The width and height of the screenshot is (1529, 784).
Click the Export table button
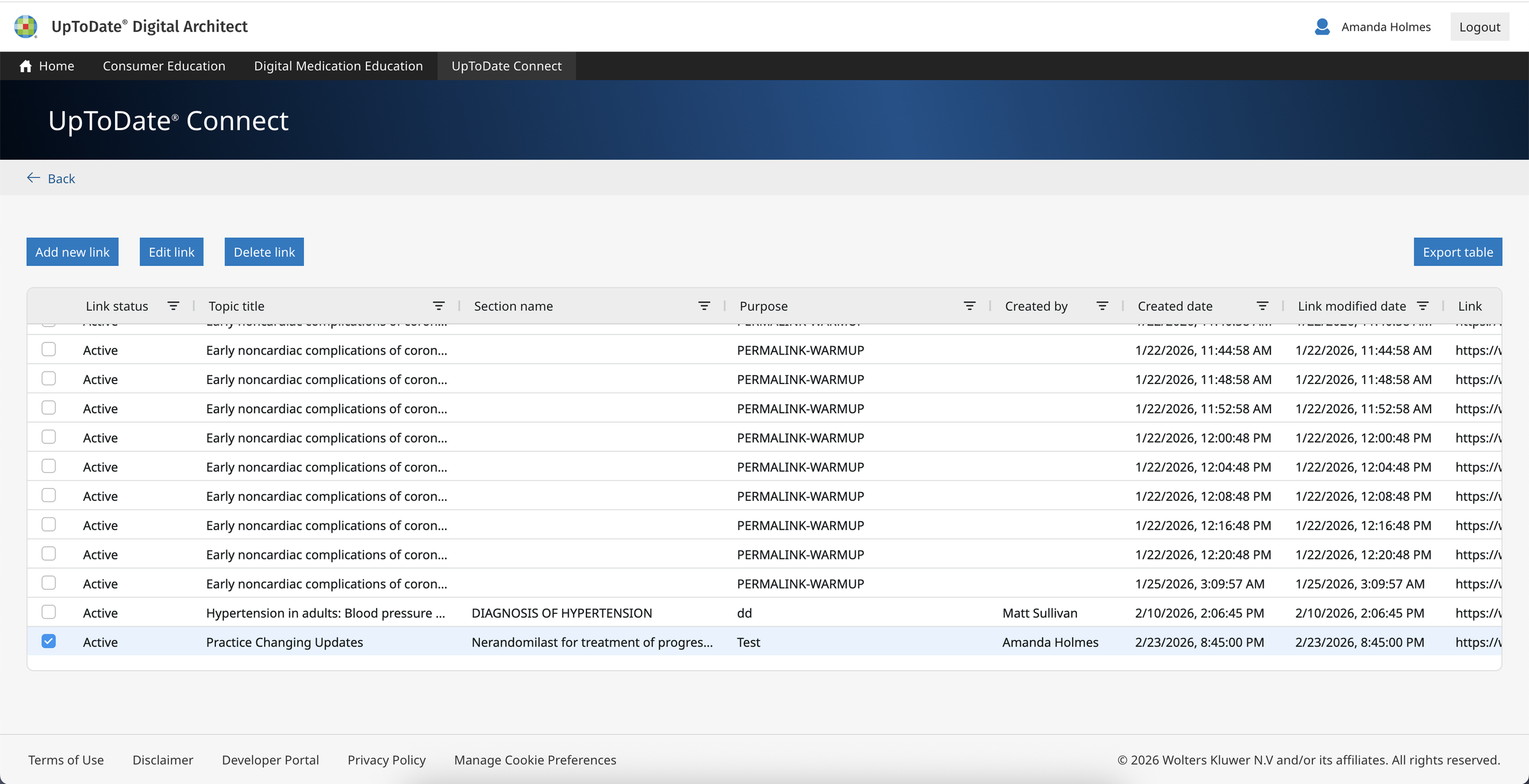click(1457, 252)
